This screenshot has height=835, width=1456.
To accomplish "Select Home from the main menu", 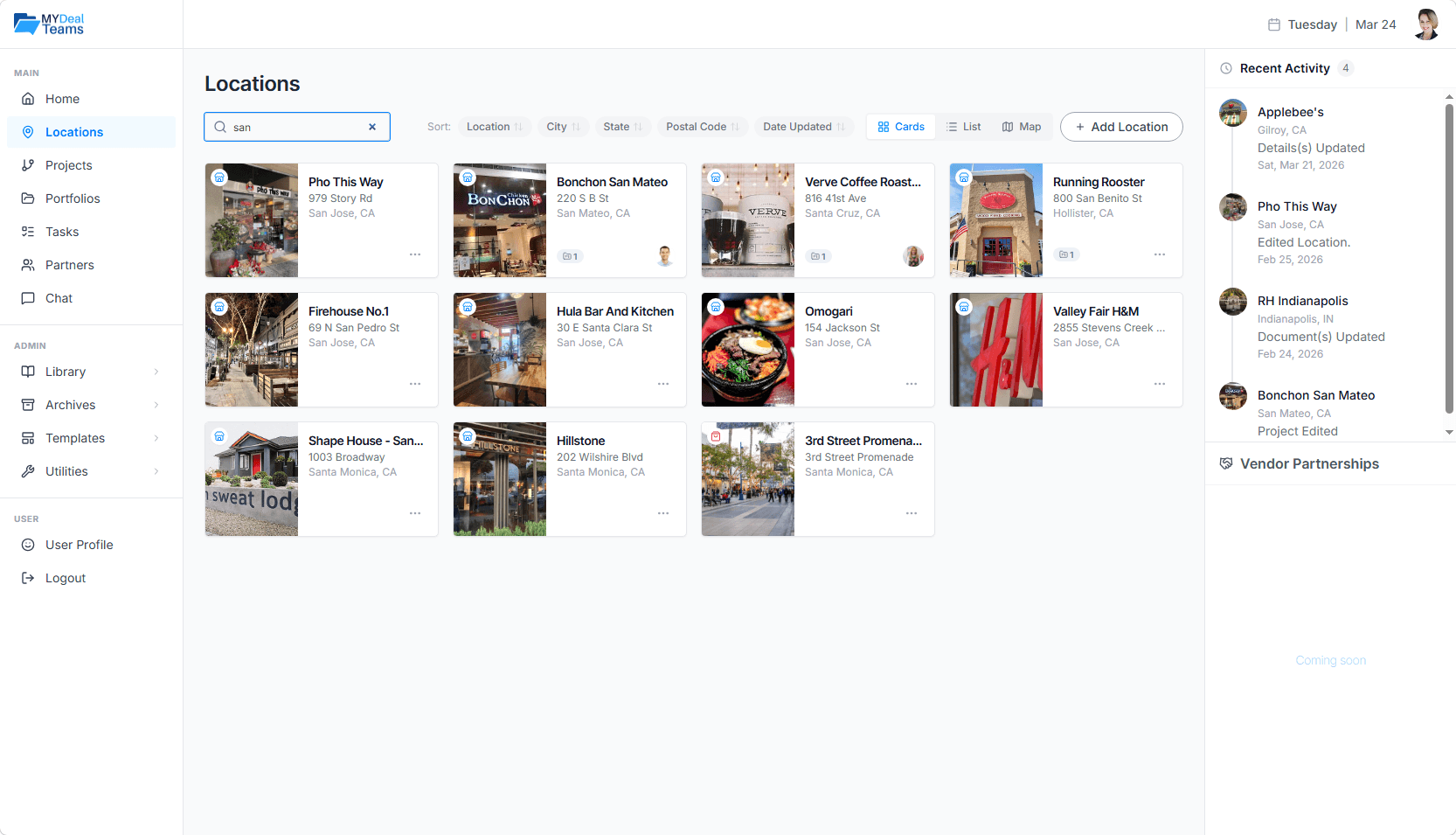I will pyautogui.click(x=62, y=99).
